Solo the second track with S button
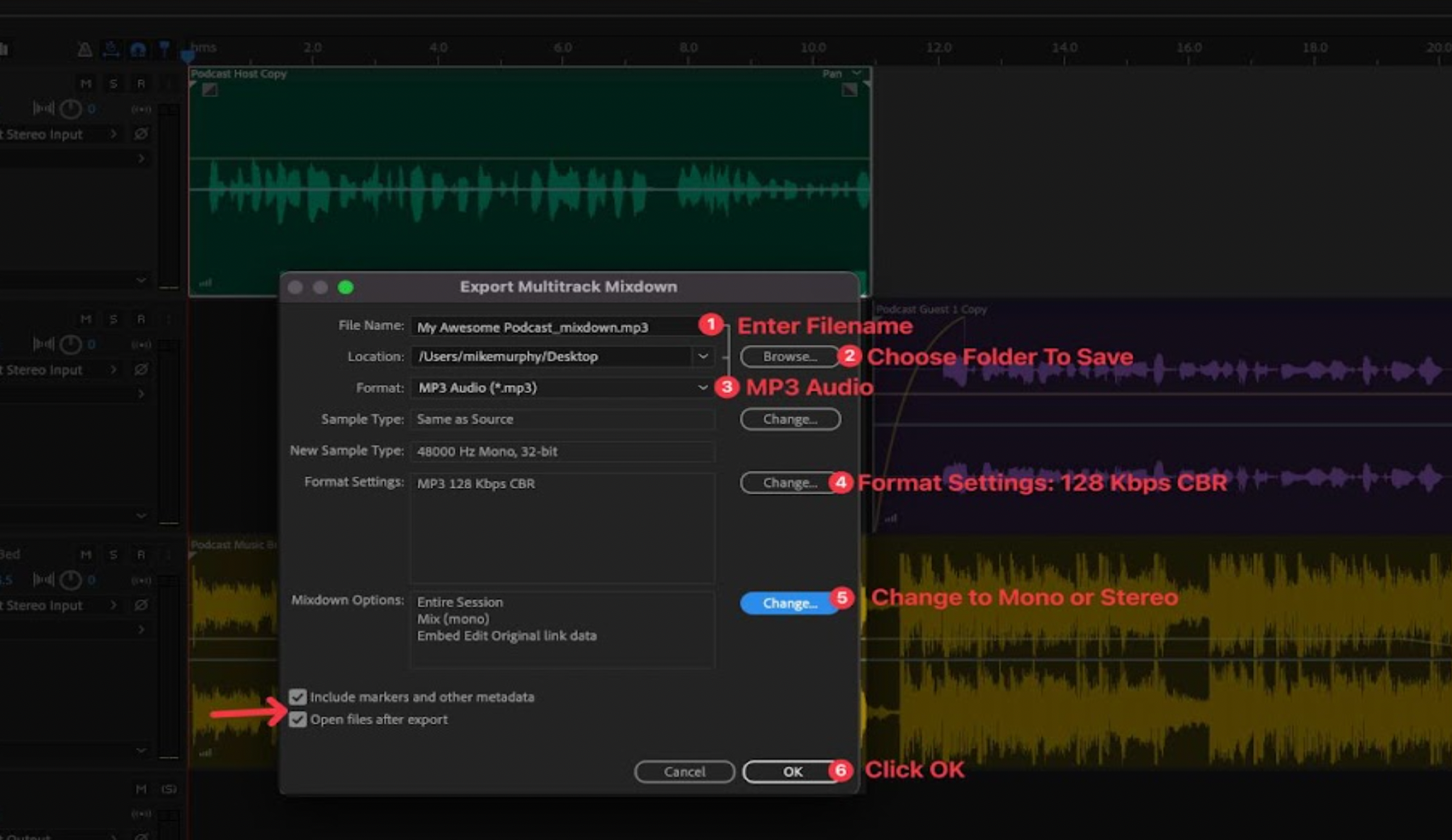Image resolution: width=1452 pixels, height=840 pixels. pos(113,319)
